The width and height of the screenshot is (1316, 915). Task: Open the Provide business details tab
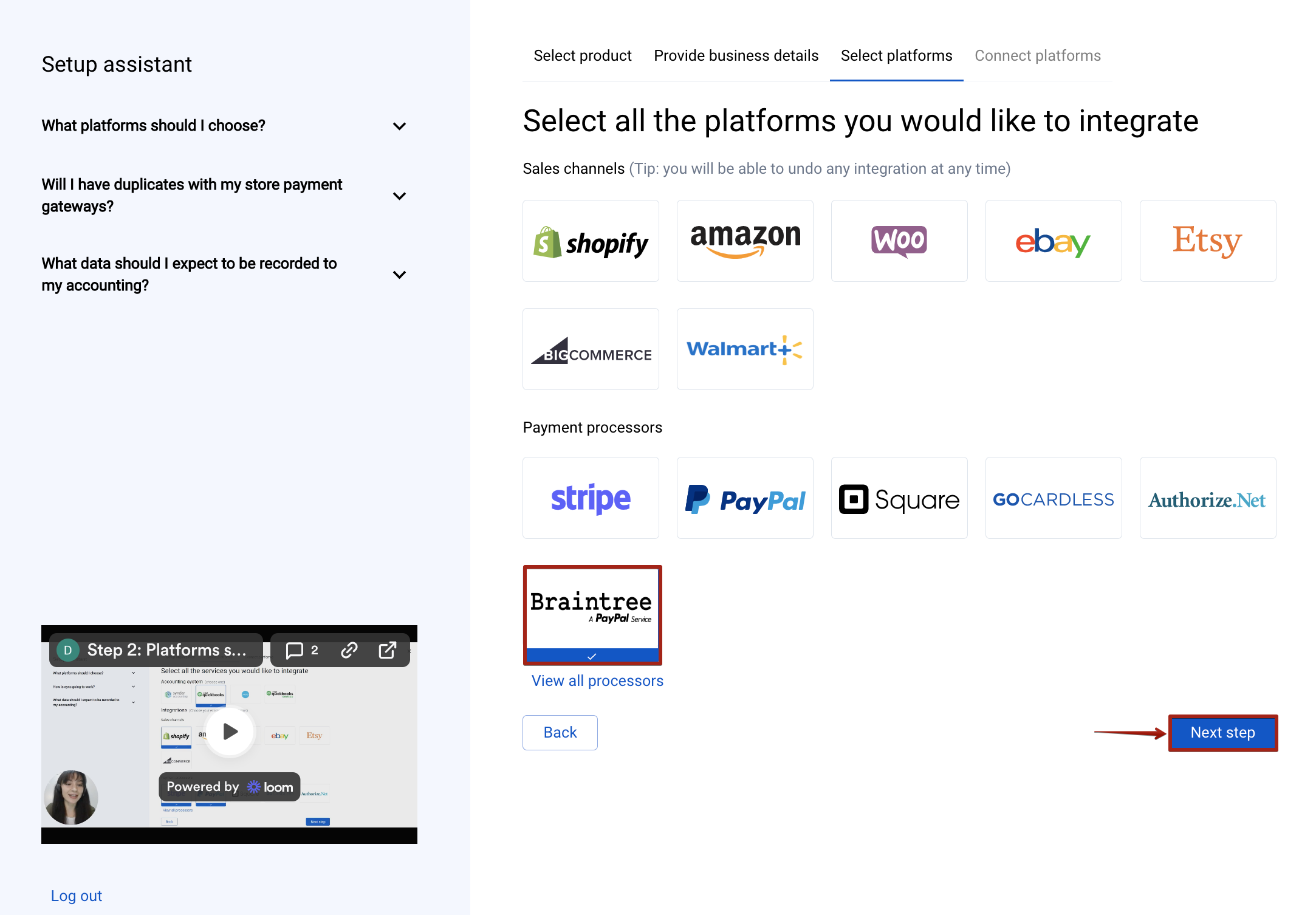[736, 55]
